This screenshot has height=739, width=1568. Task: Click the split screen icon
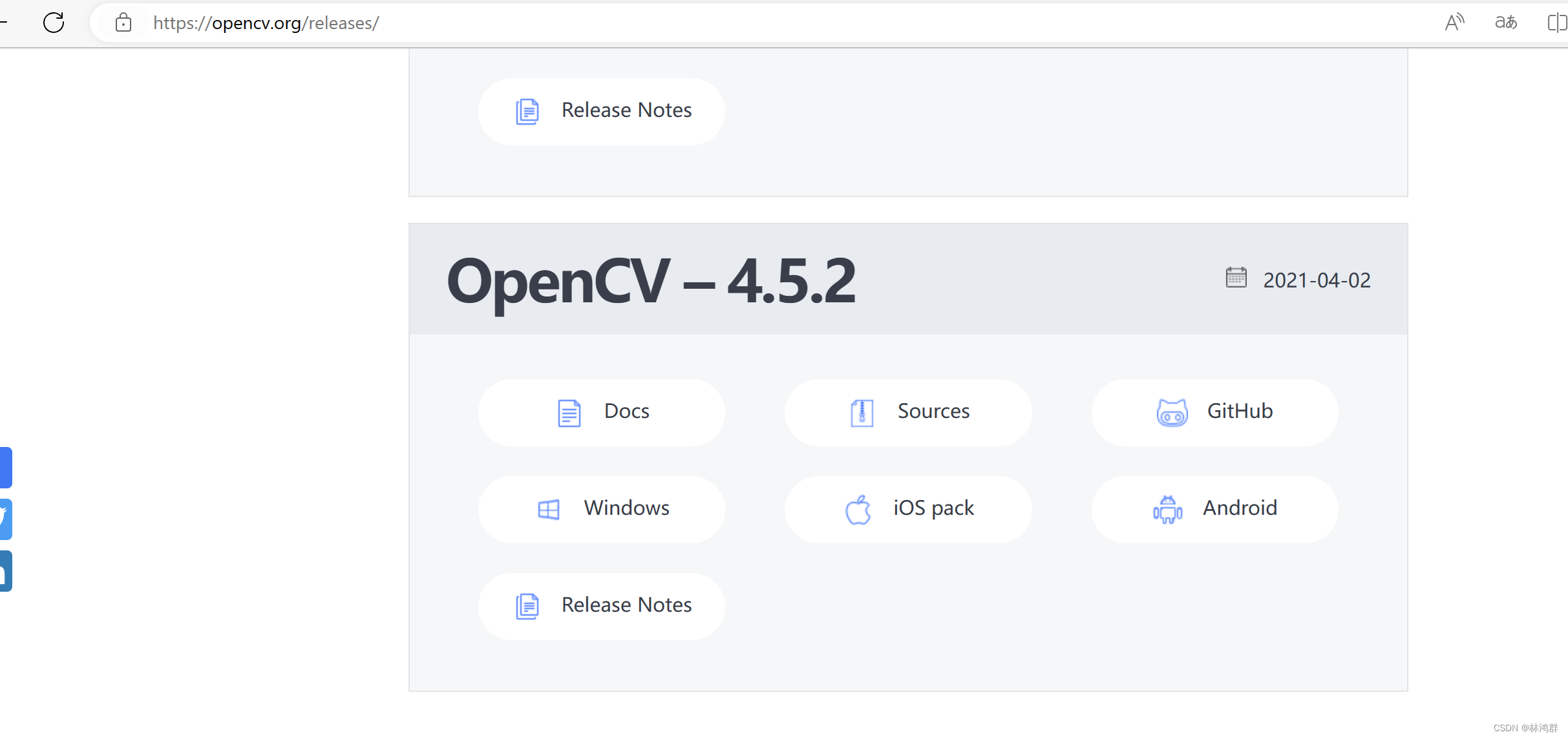[x=1557, y=23]
